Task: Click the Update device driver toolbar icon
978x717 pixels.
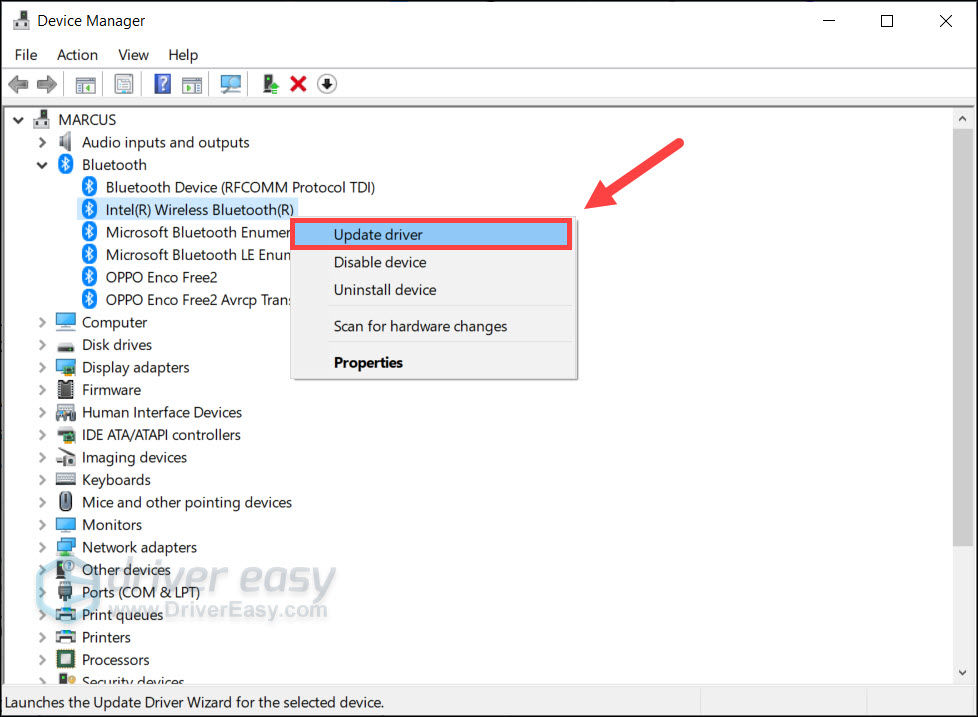Action: click(270, 85)
